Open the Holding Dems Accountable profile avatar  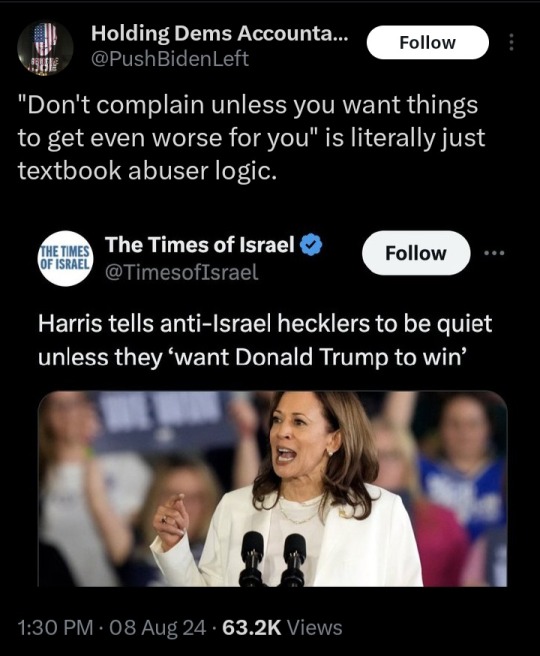(45, 48)
